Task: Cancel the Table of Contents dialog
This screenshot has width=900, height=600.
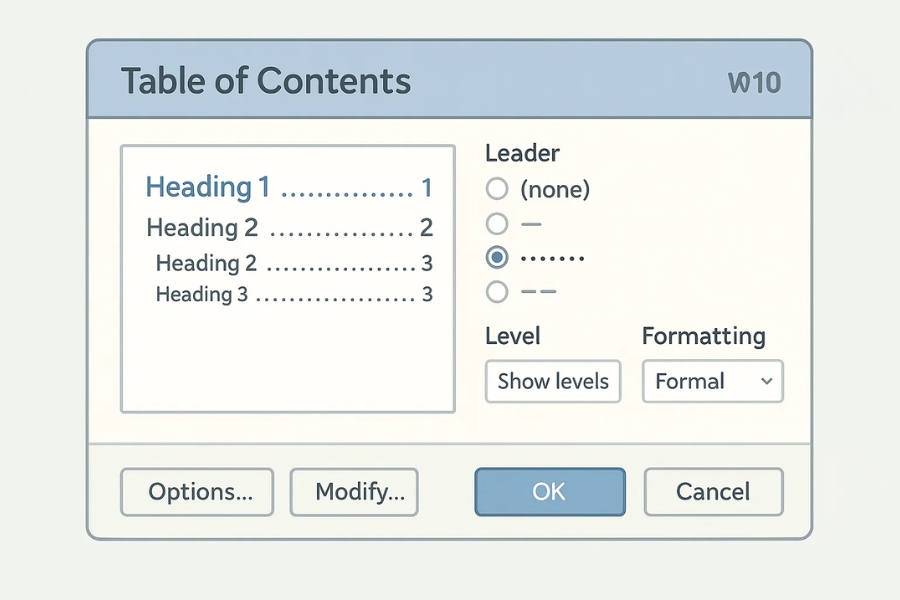Action: (x=713, y=492)
